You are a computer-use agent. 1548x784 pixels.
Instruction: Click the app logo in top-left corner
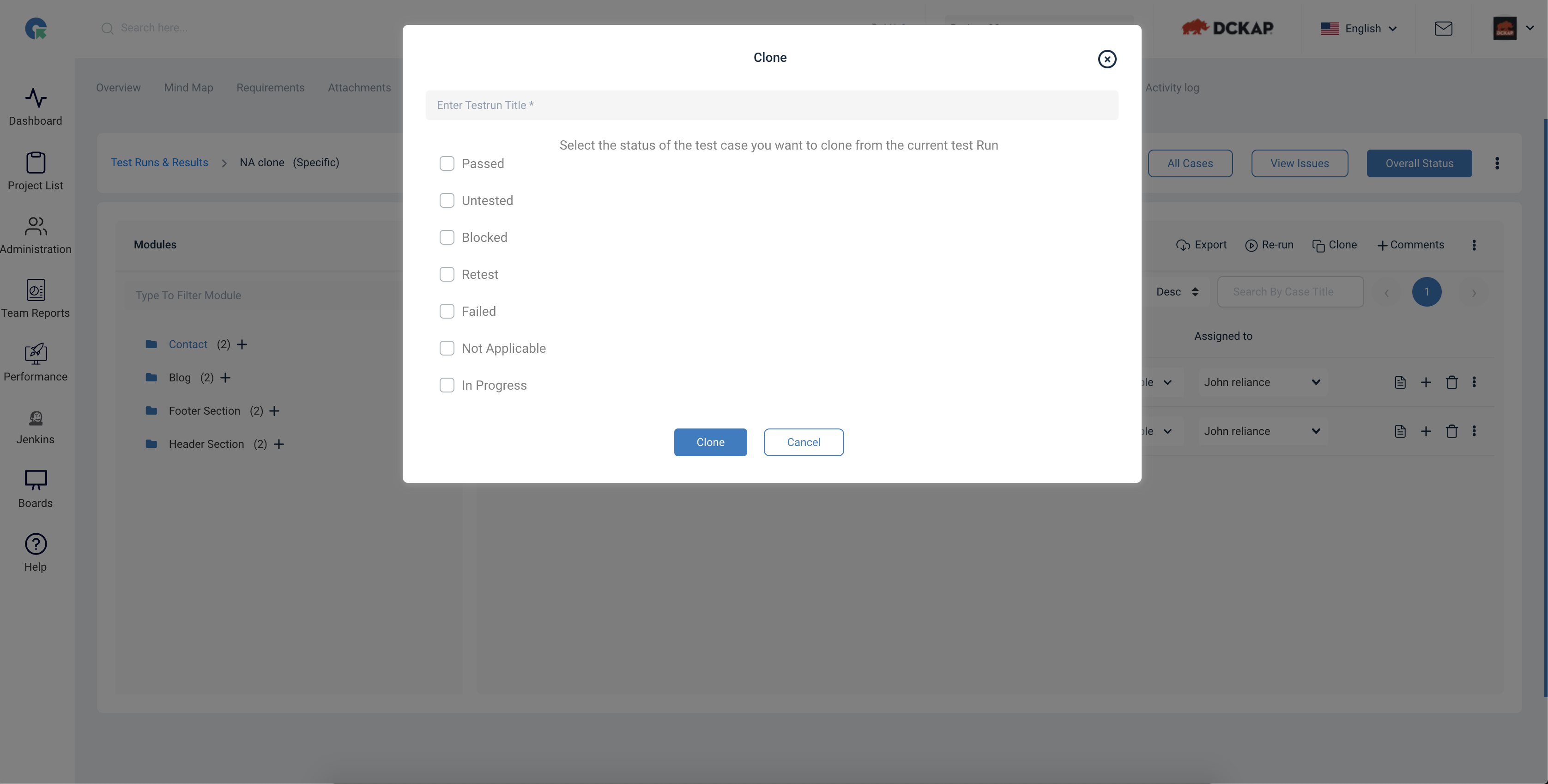point(36,28)
